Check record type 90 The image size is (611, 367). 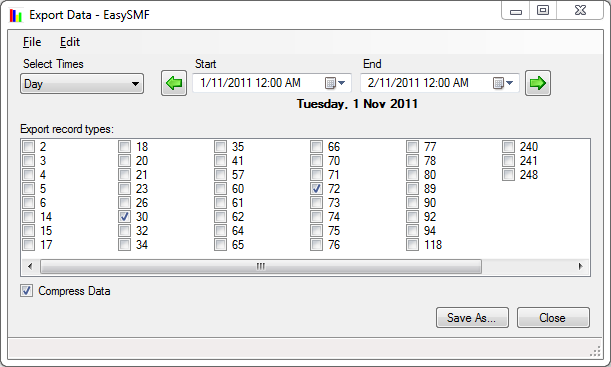coord(412,203)
